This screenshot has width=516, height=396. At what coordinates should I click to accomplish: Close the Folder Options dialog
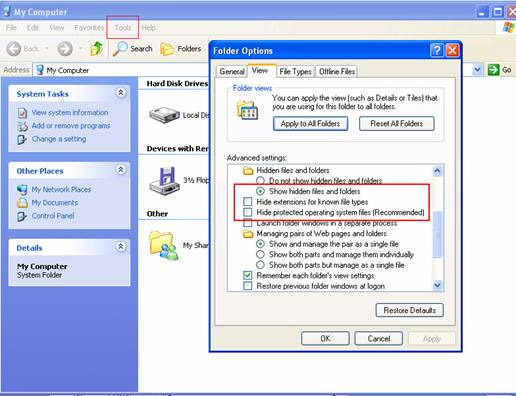[x=452, y=51]
